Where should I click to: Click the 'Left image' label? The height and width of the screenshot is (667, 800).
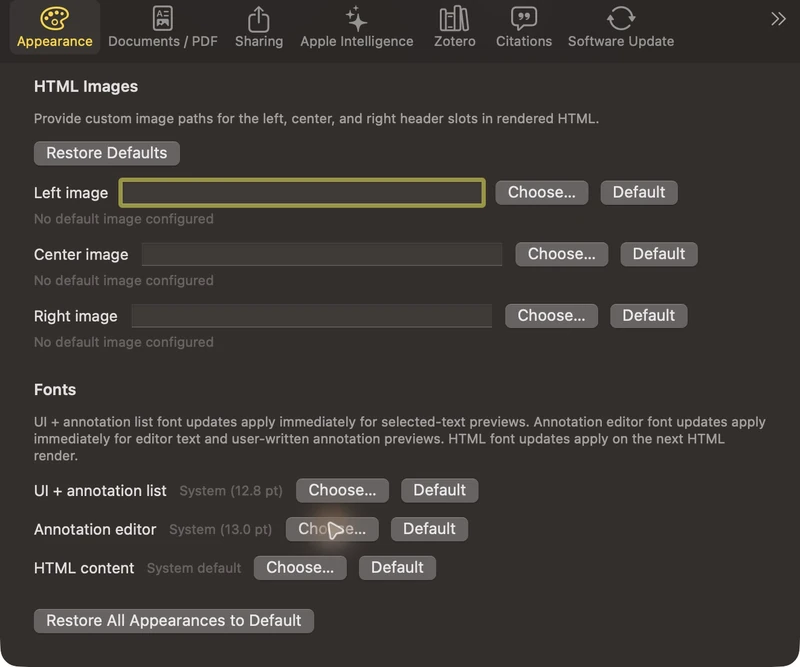coord(71,193)
